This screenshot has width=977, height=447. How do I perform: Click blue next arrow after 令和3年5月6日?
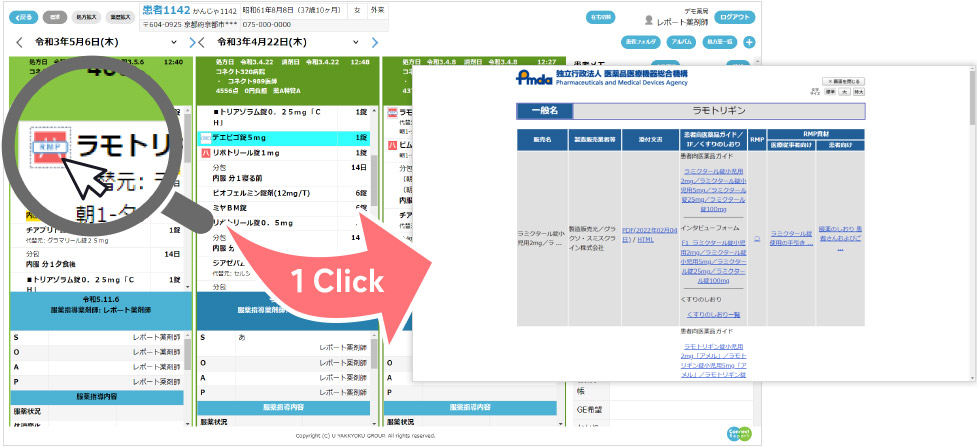[192, 42]
